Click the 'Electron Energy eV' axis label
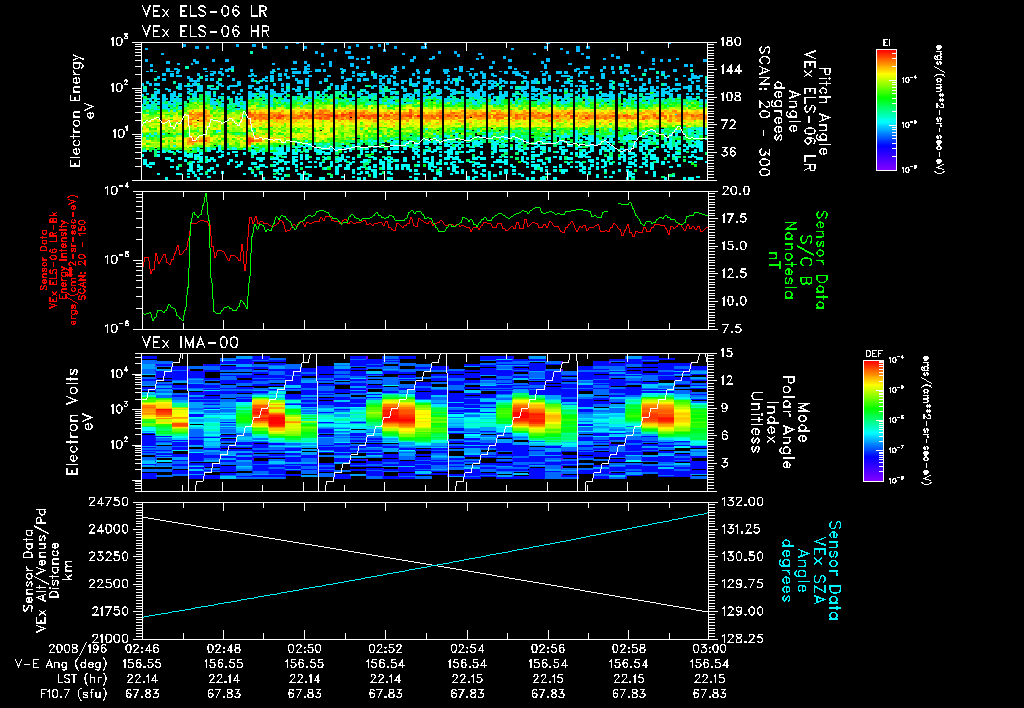This screenshot has width=1024, height=708. pos(82,111)
